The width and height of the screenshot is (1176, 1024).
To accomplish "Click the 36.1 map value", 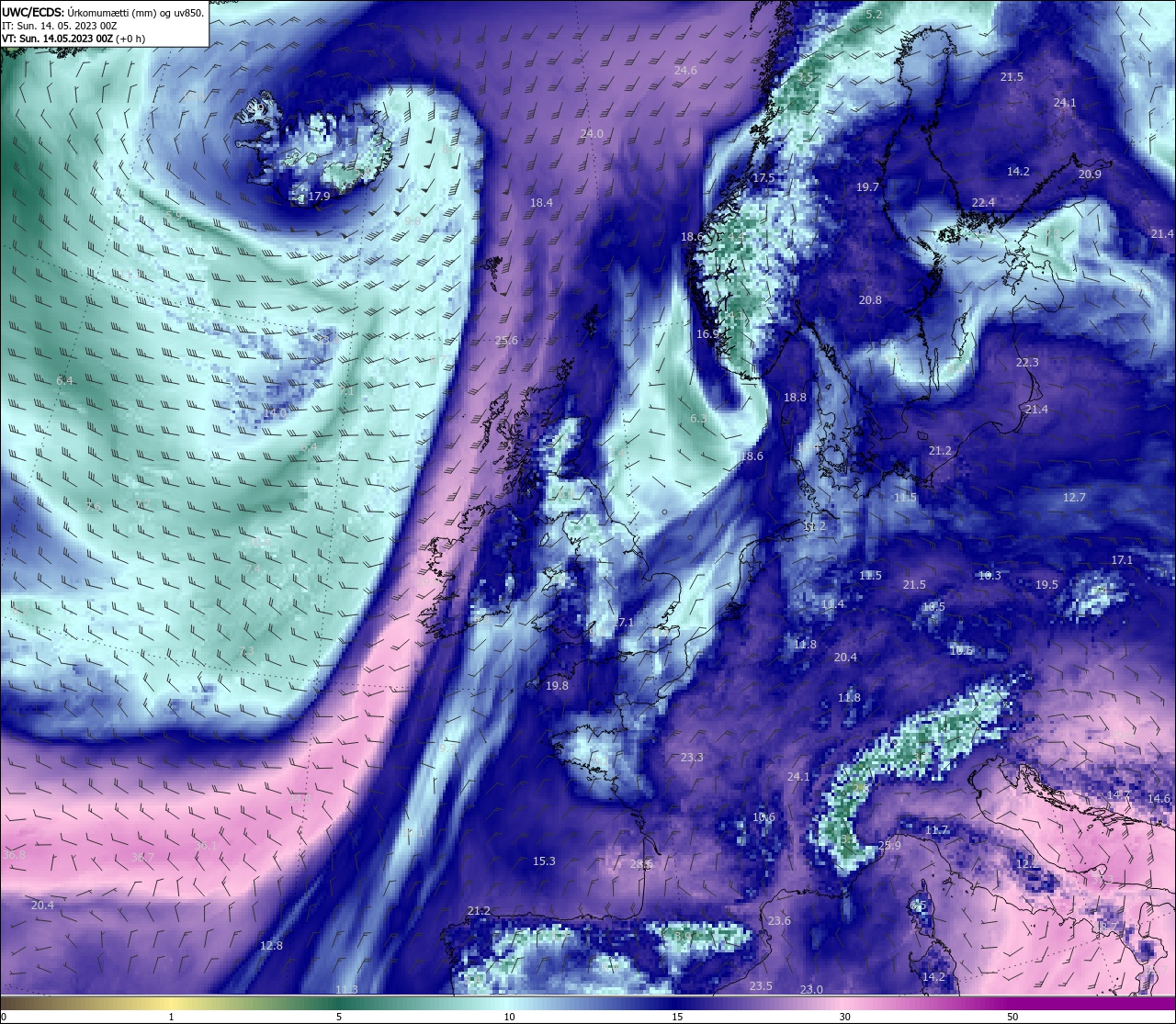I will (206, 846).
